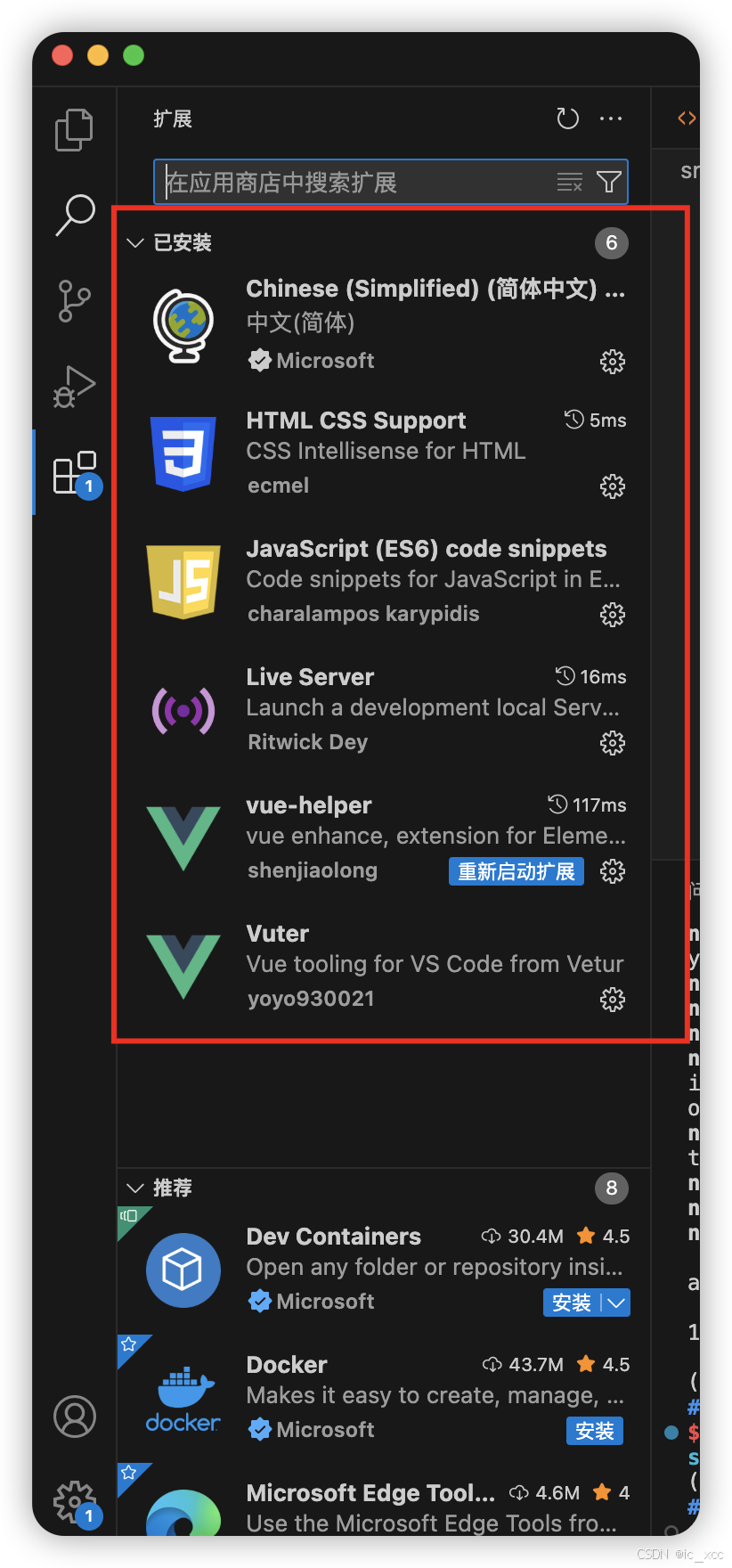Select the HTML CSS Support CSS3 icon
The height and width of the screenshot is (1568, 732).
183,453
